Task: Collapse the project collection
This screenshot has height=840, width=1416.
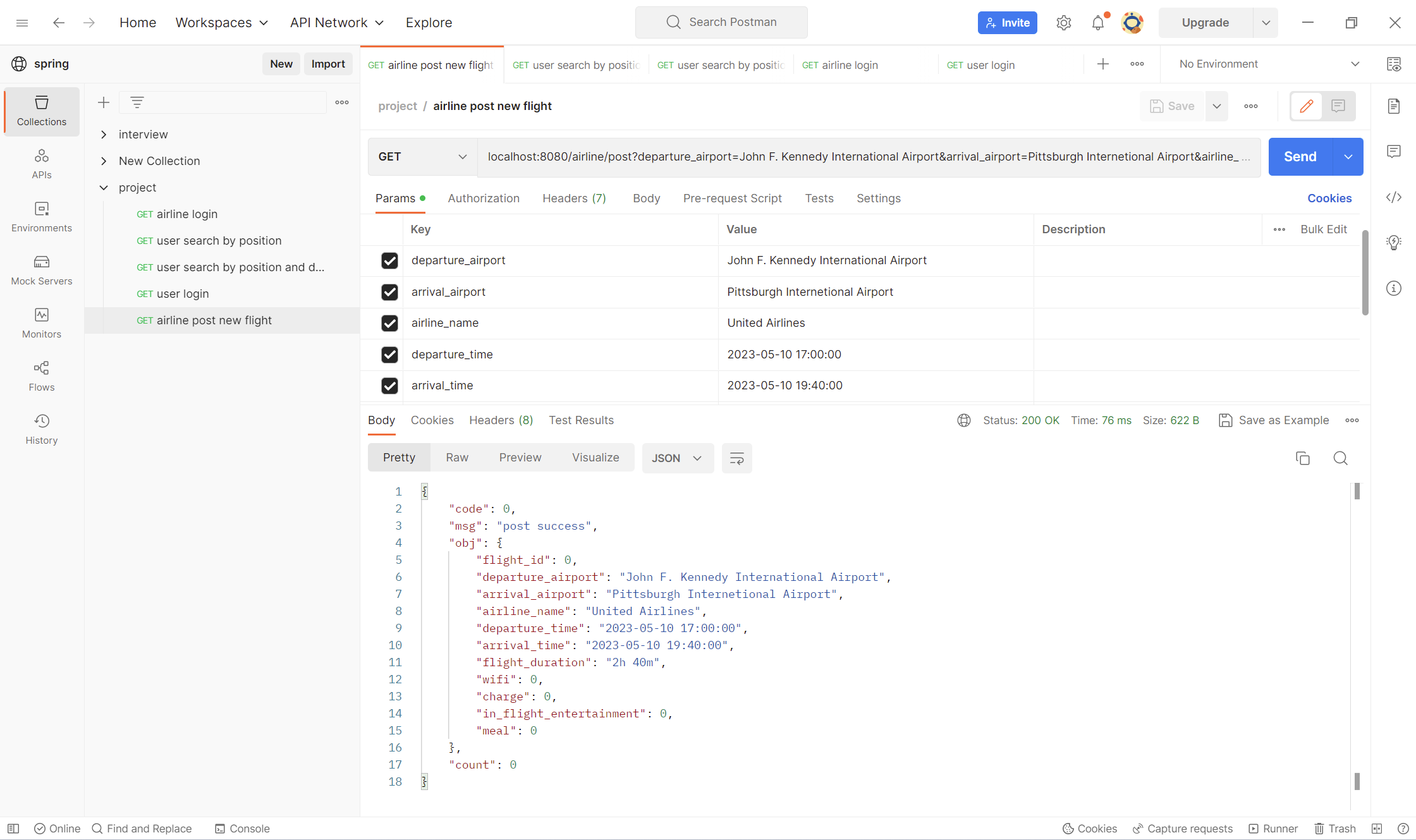Action: (x=104, y=188)
